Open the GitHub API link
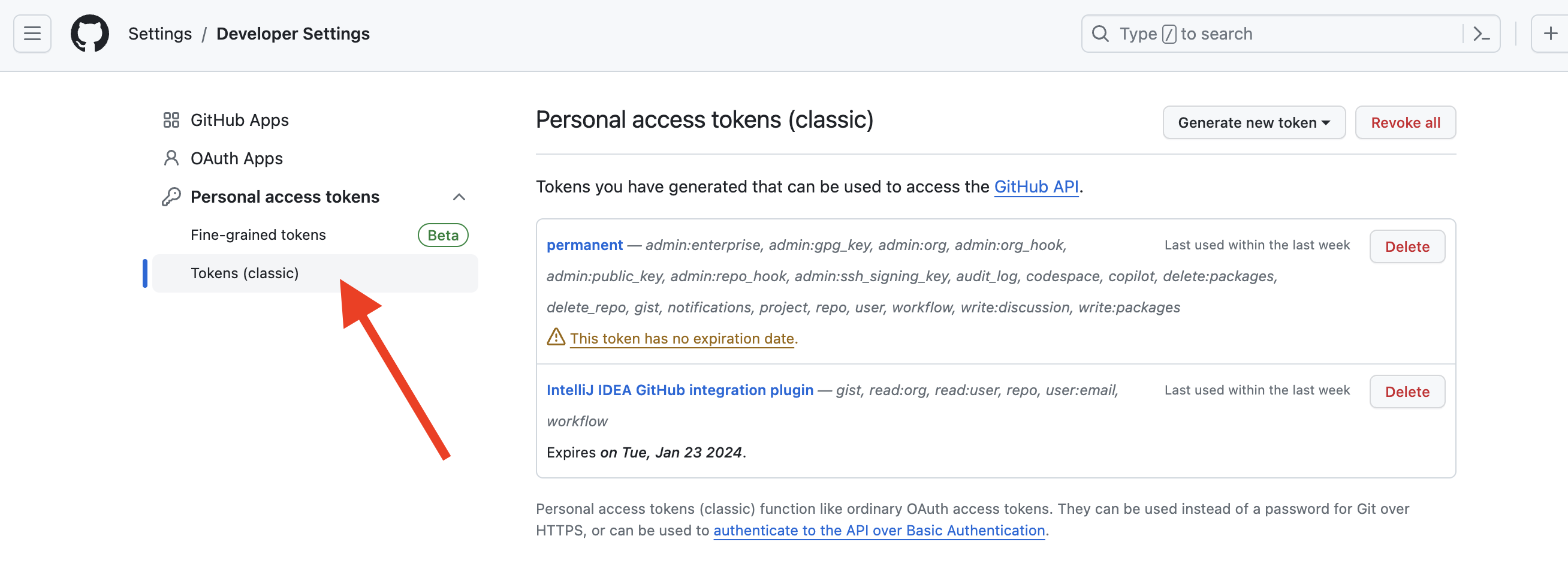The width and height of the screenshot is (1568, 578). point(1036,186)
